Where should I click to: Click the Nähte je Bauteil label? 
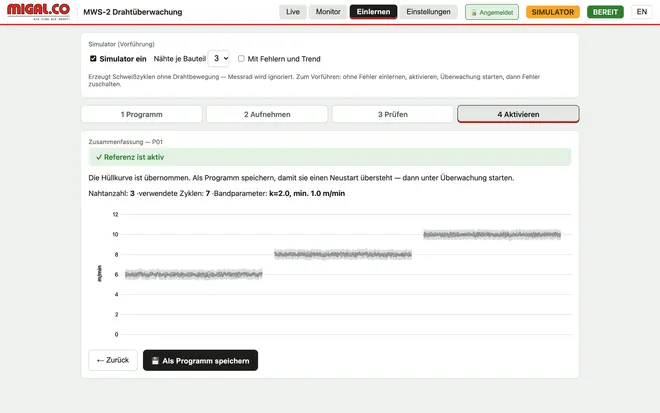pos(179,59)
